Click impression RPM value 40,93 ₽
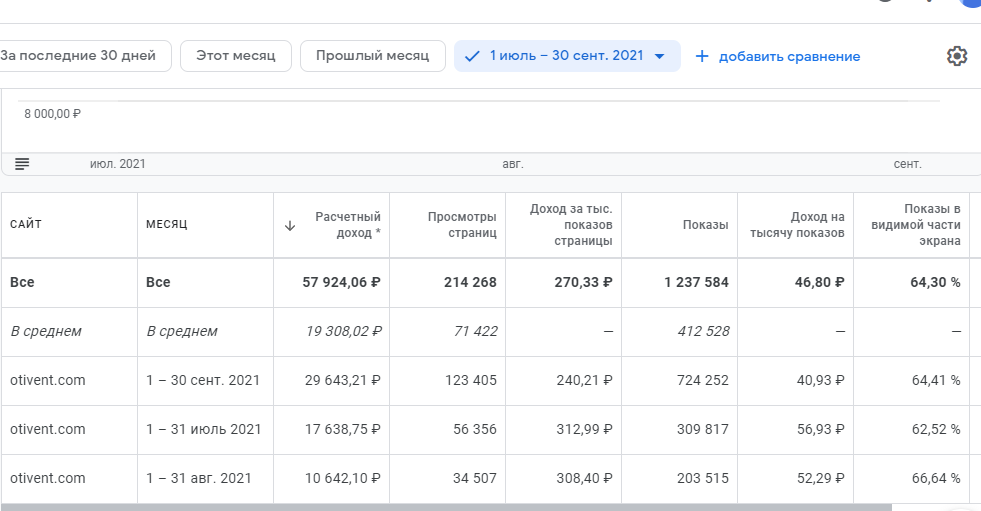The width and height of the screenshot is (981, 511). pyautogui.click(x=820, y=380)
